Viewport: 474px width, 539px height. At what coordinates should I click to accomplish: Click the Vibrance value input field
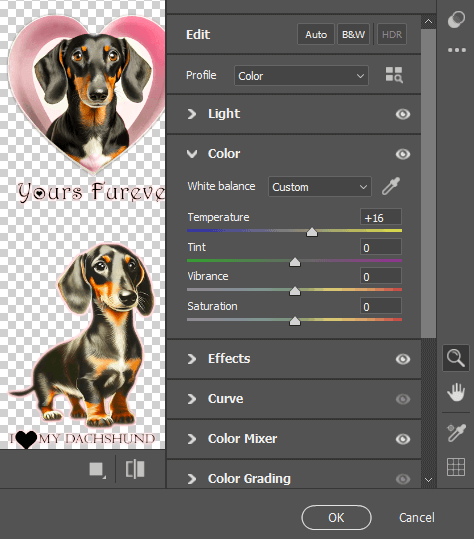click(x=381, y=276)
